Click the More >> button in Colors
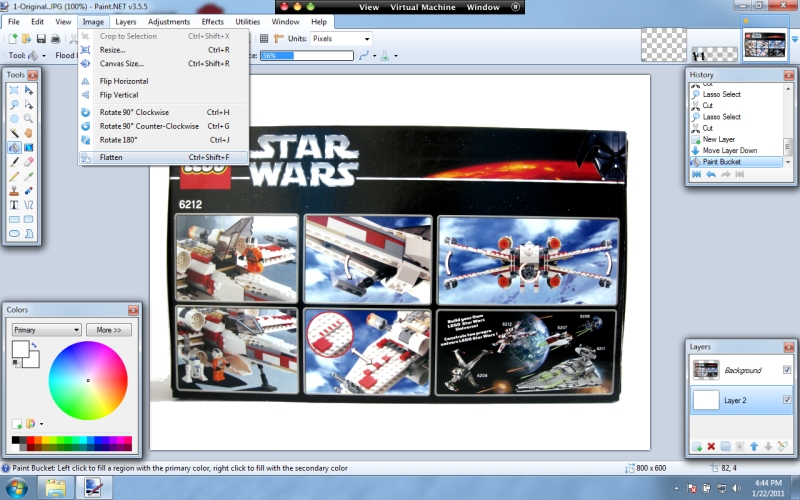800x500 pixels. [109, 330]
